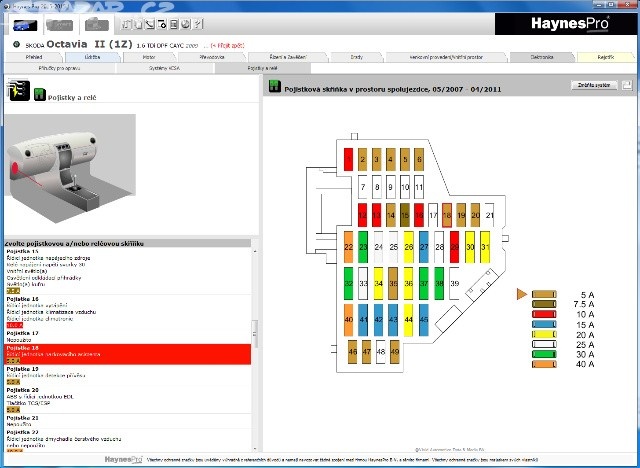Open the Rejstřík tab

click(606, 57)
